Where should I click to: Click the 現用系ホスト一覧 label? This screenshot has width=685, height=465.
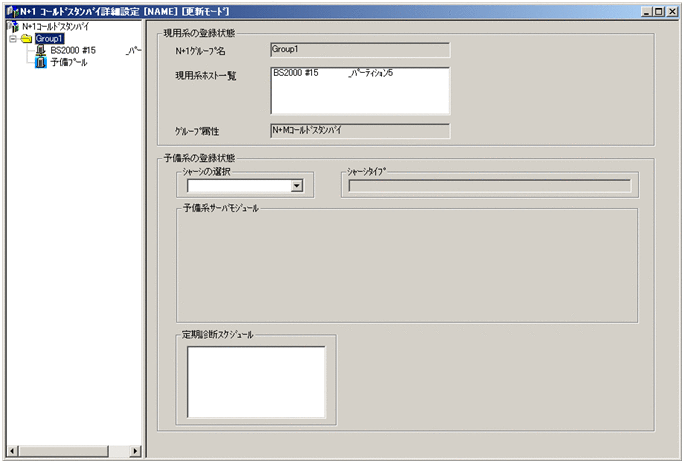206,76
